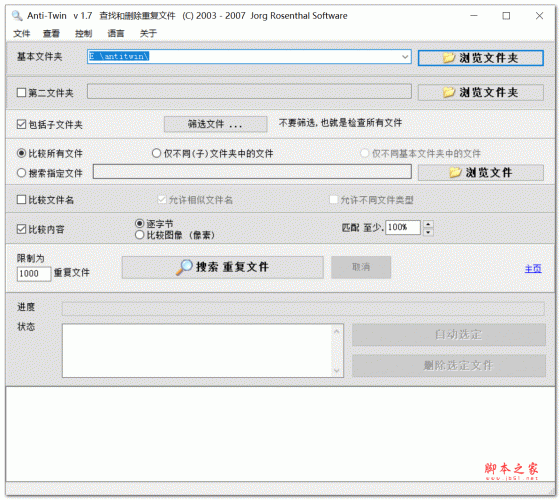Toggle the 比较内容 checkbox
Viewport: 560px width, 500px height.
point(21,229)
